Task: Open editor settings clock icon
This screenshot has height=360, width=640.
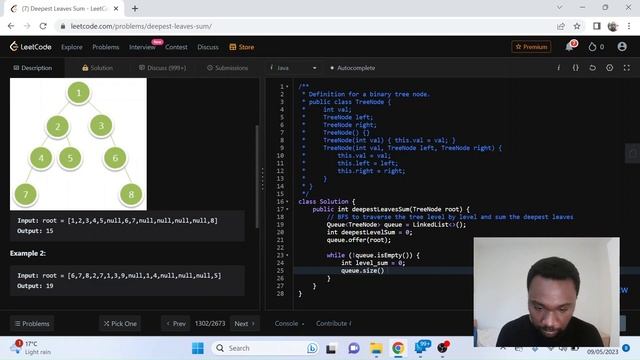Action: click(609, 68)
